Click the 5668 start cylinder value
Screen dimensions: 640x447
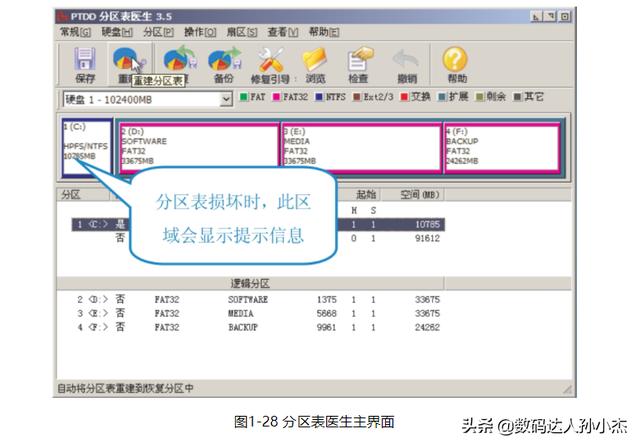(327, 314)
